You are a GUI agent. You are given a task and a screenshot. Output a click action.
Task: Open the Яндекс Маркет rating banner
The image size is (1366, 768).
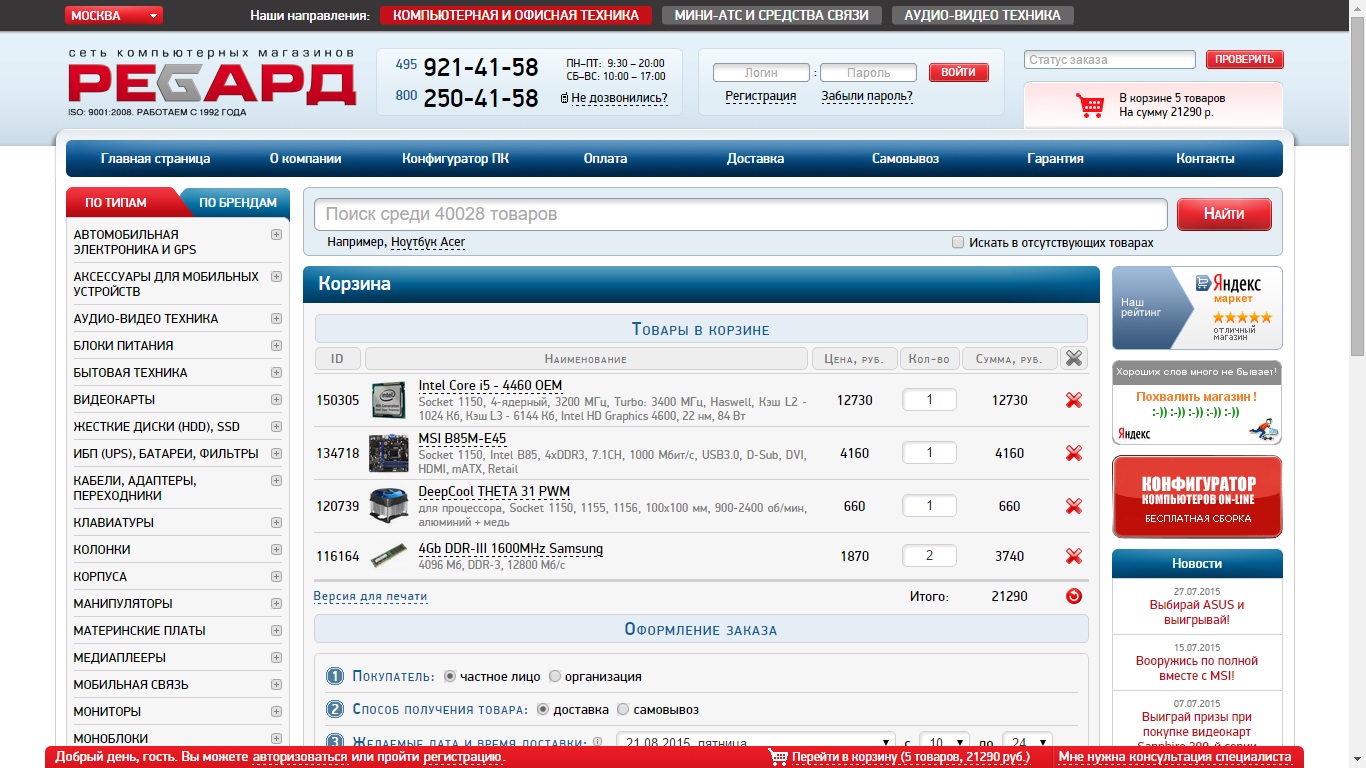pos(1197,308)
